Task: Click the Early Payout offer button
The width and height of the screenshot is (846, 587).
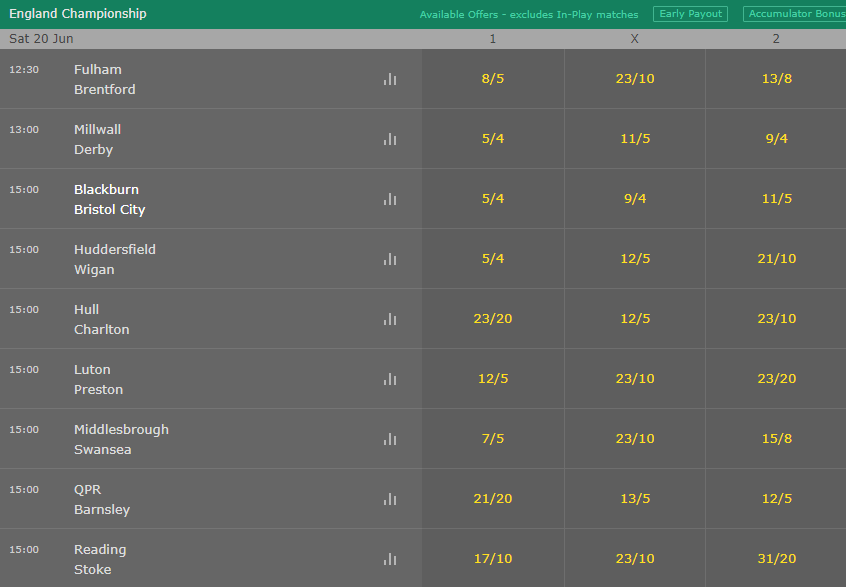Action: click(690, 14)
